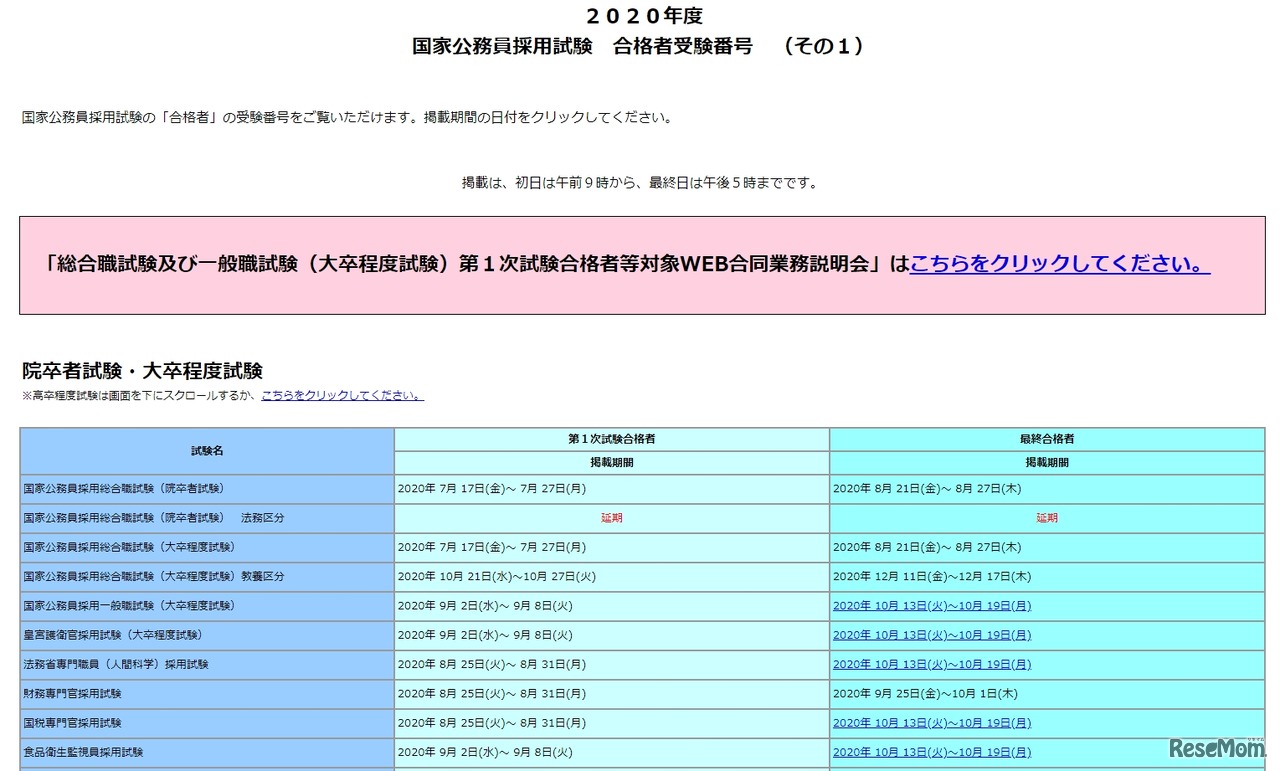Open 国税専門官採用試験 final results date link
Image resolution: width=1280 pixels, height=771 pixels.
(931, 722)
